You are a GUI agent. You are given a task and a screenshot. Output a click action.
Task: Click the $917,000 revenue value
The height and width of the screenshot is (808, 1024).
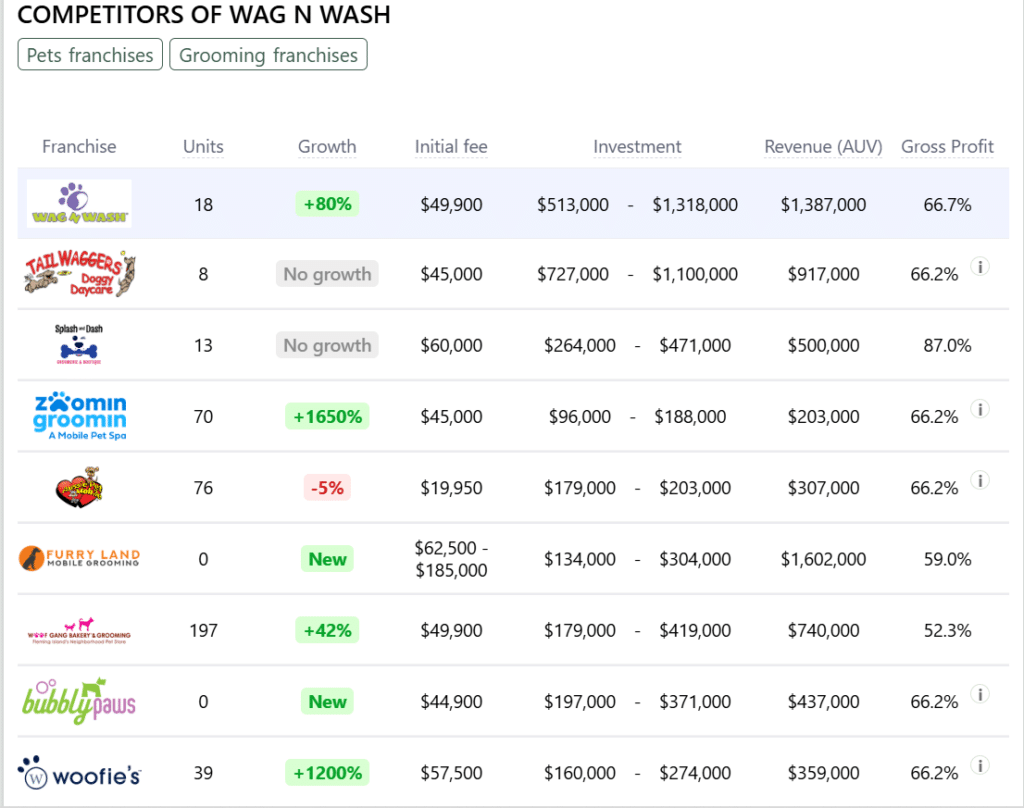coord(824,274)
